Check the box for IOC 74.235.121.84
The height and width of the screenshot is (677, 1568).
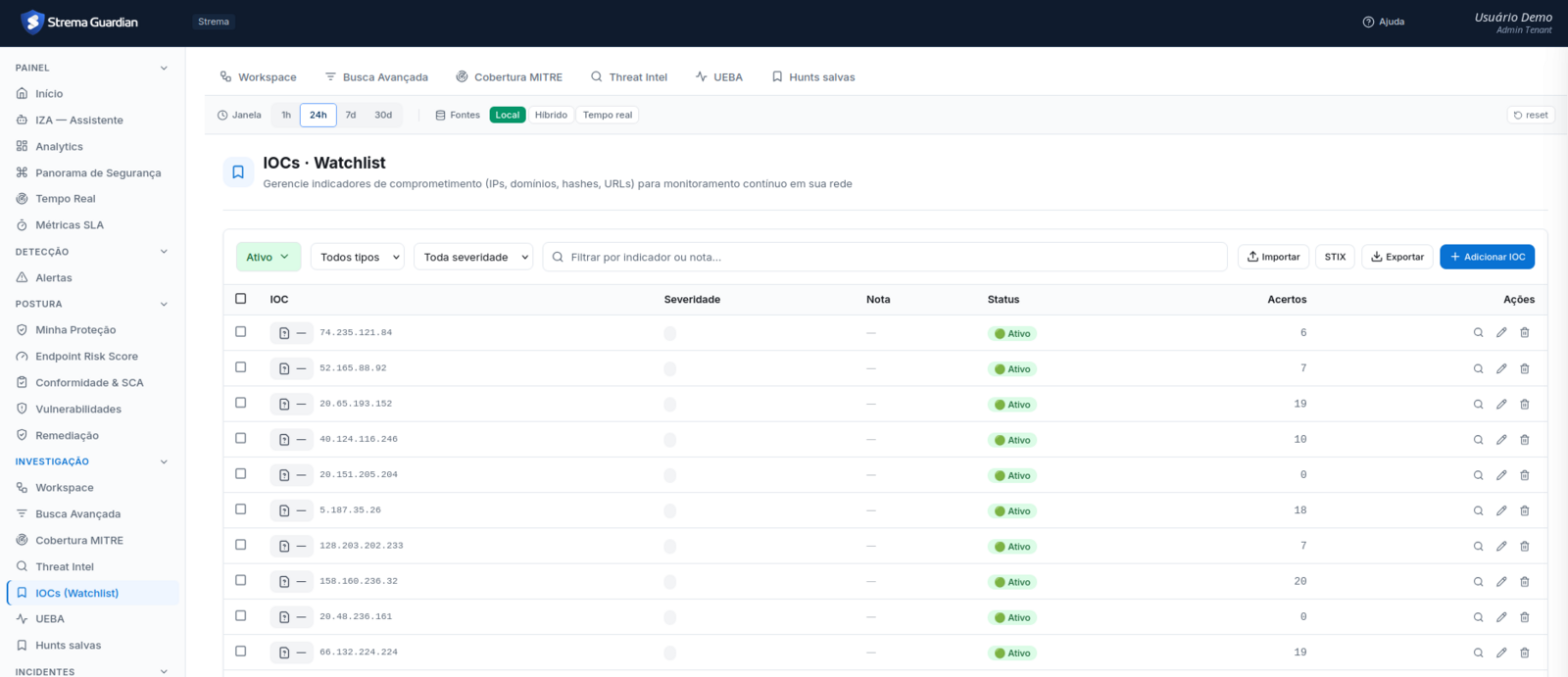click(x=241, y=332)
